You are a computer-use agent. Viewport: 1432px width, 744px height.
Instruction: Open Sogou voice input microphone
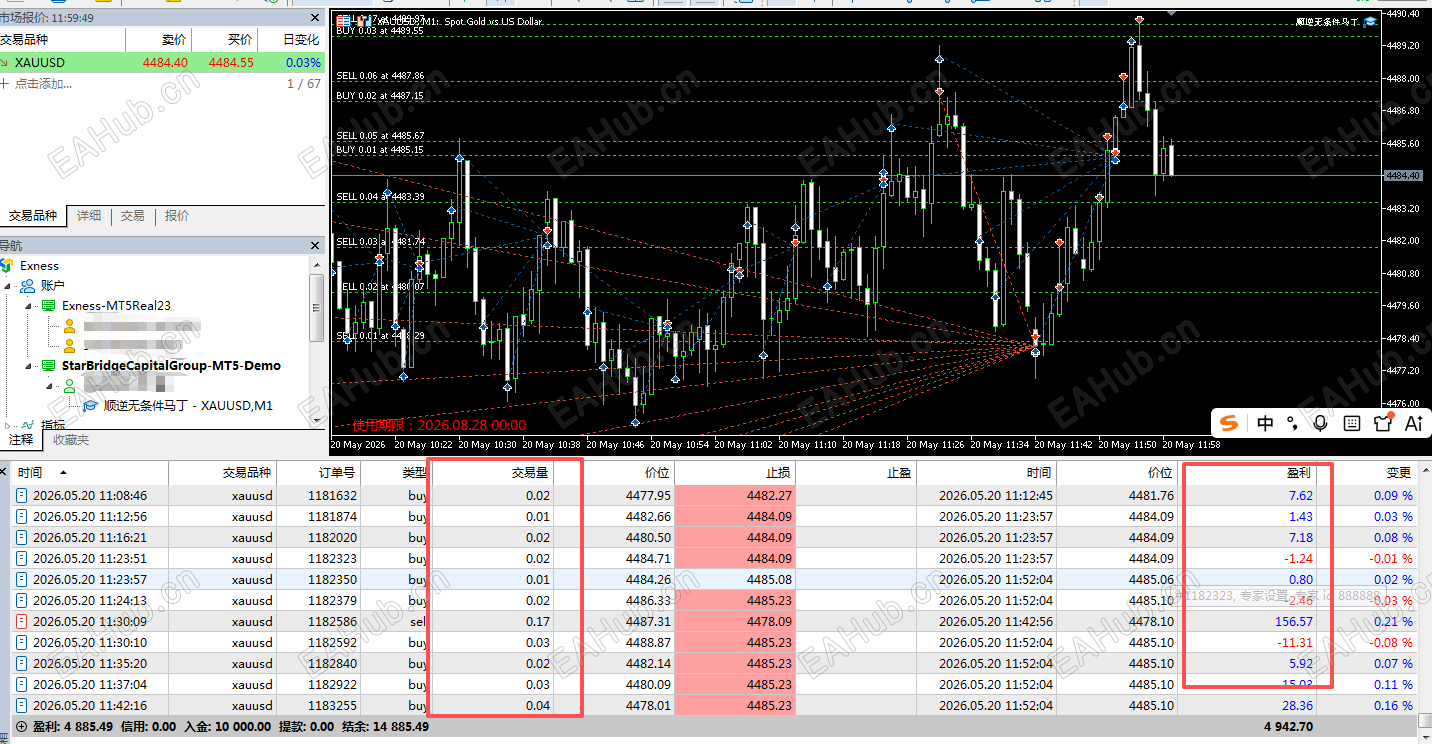pos(1320,423)
